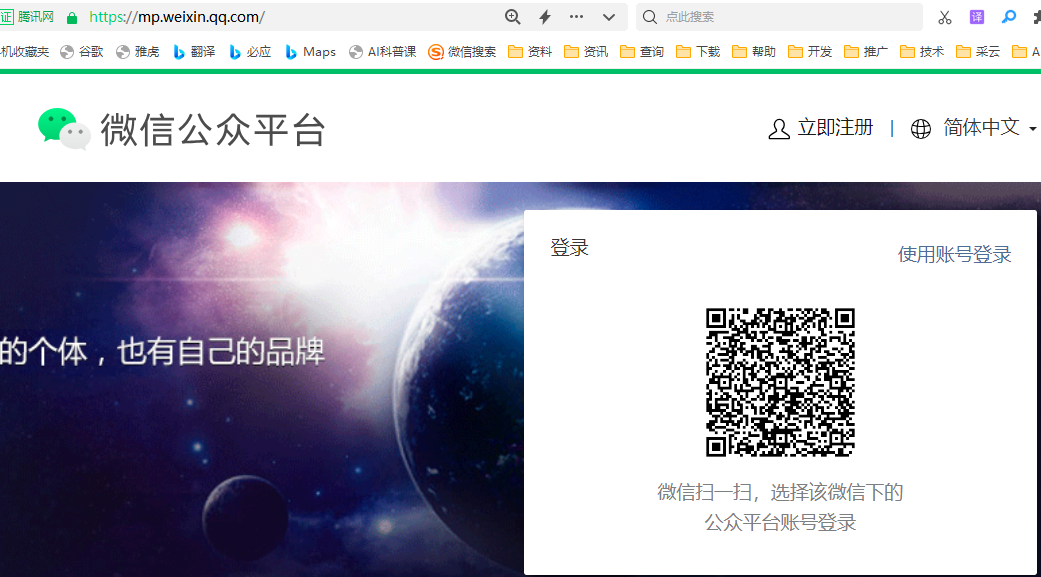Screen dimensions: 1041x577
Task: Open the 采云 bookmark folder
Action: pyautogui.click(x=977, y=52)
